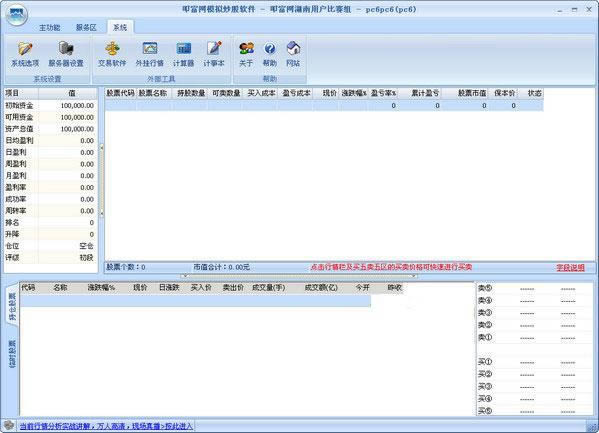
Task: Open 帮助 help question-mark icon
Action: coord(270,54)
